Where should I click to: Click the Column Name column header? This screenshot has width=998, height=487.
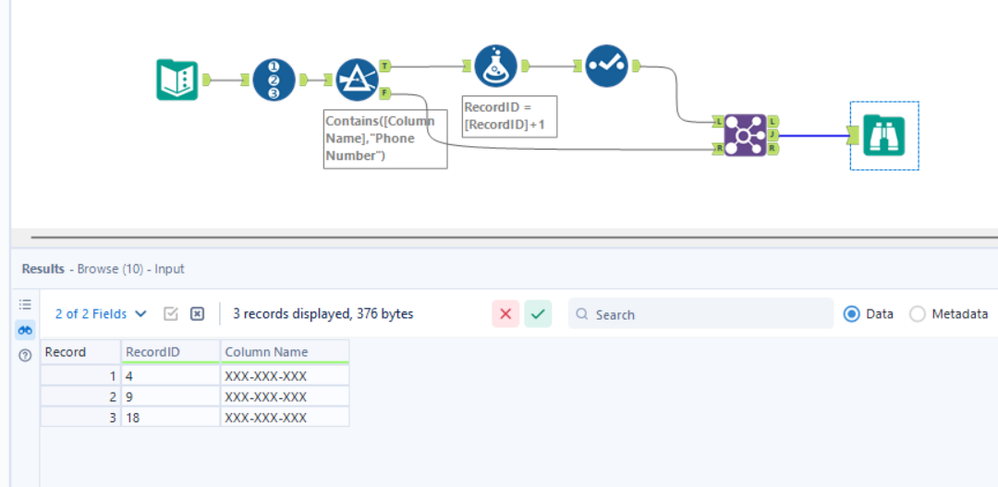[285, 352]
